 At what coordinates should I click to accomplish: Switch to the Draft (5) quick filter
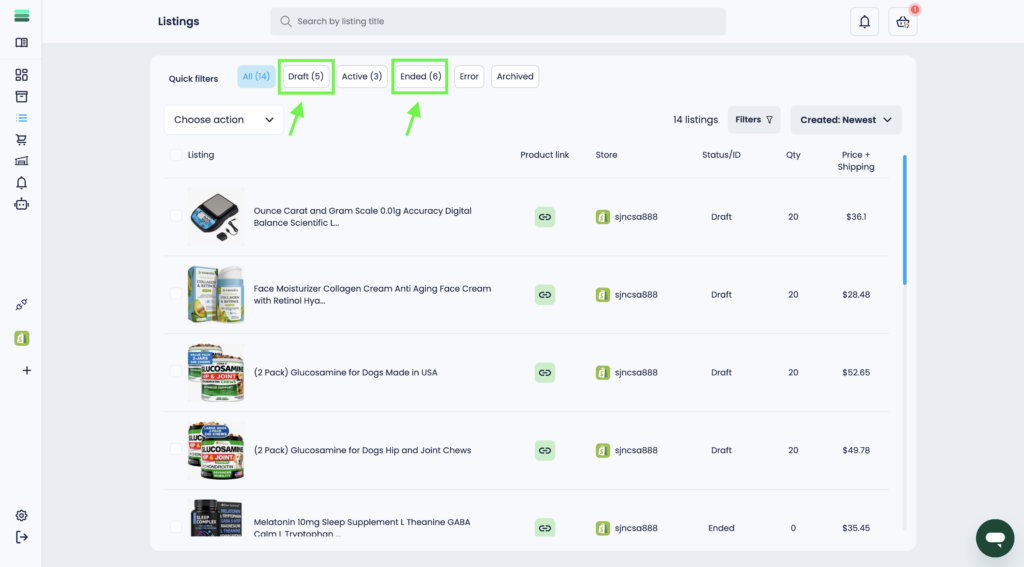tap(306, 77)
